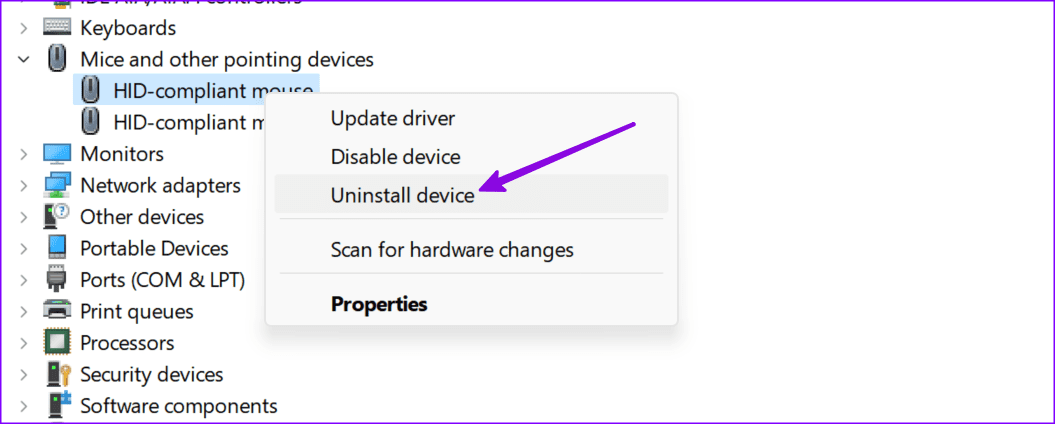
Task: Click the Monitors category icon
Action: click(x=57, y=154)
